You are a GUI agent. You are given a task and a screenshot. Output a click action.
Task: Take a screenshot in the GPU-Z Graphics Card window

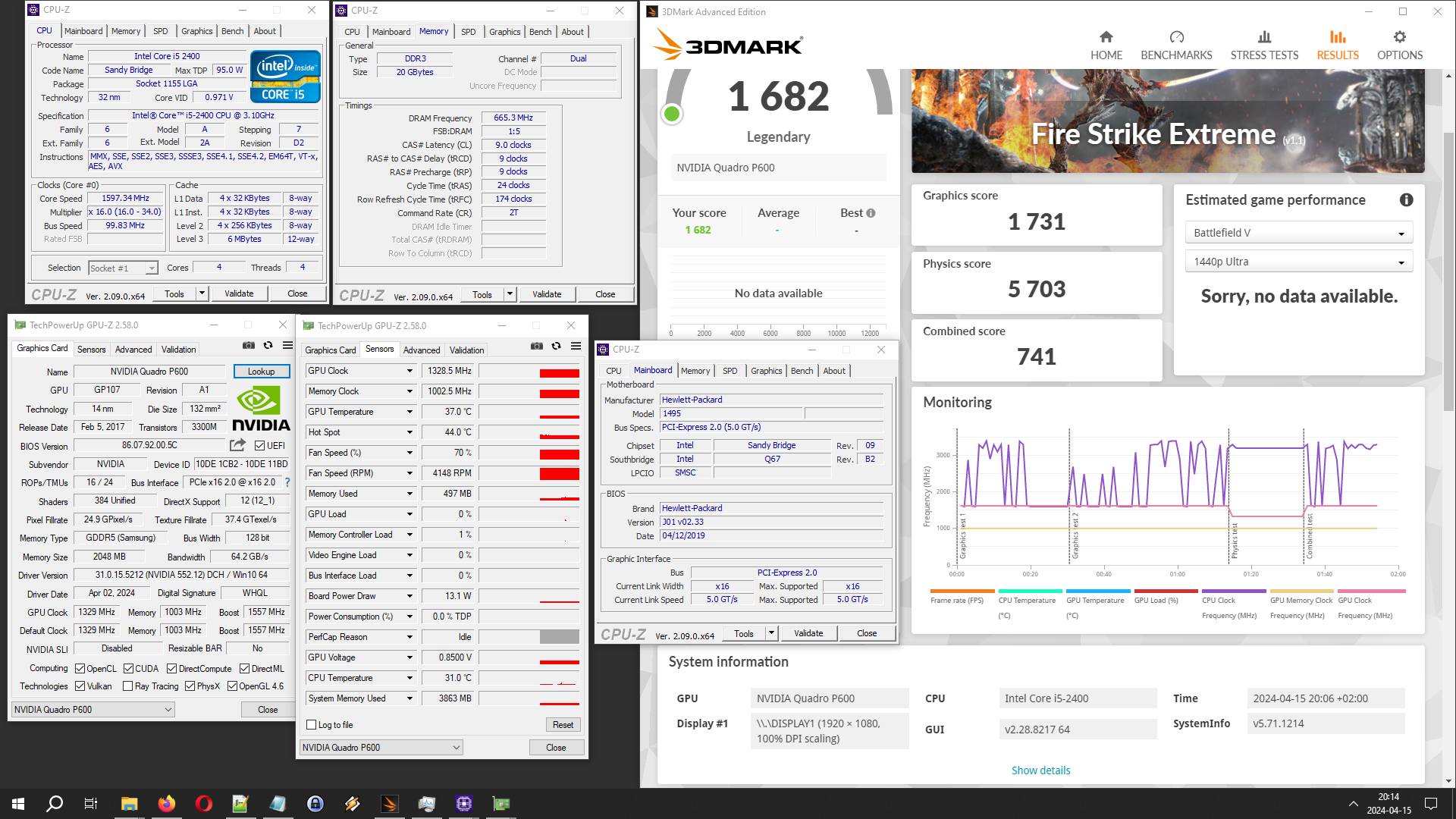(249, 346)
